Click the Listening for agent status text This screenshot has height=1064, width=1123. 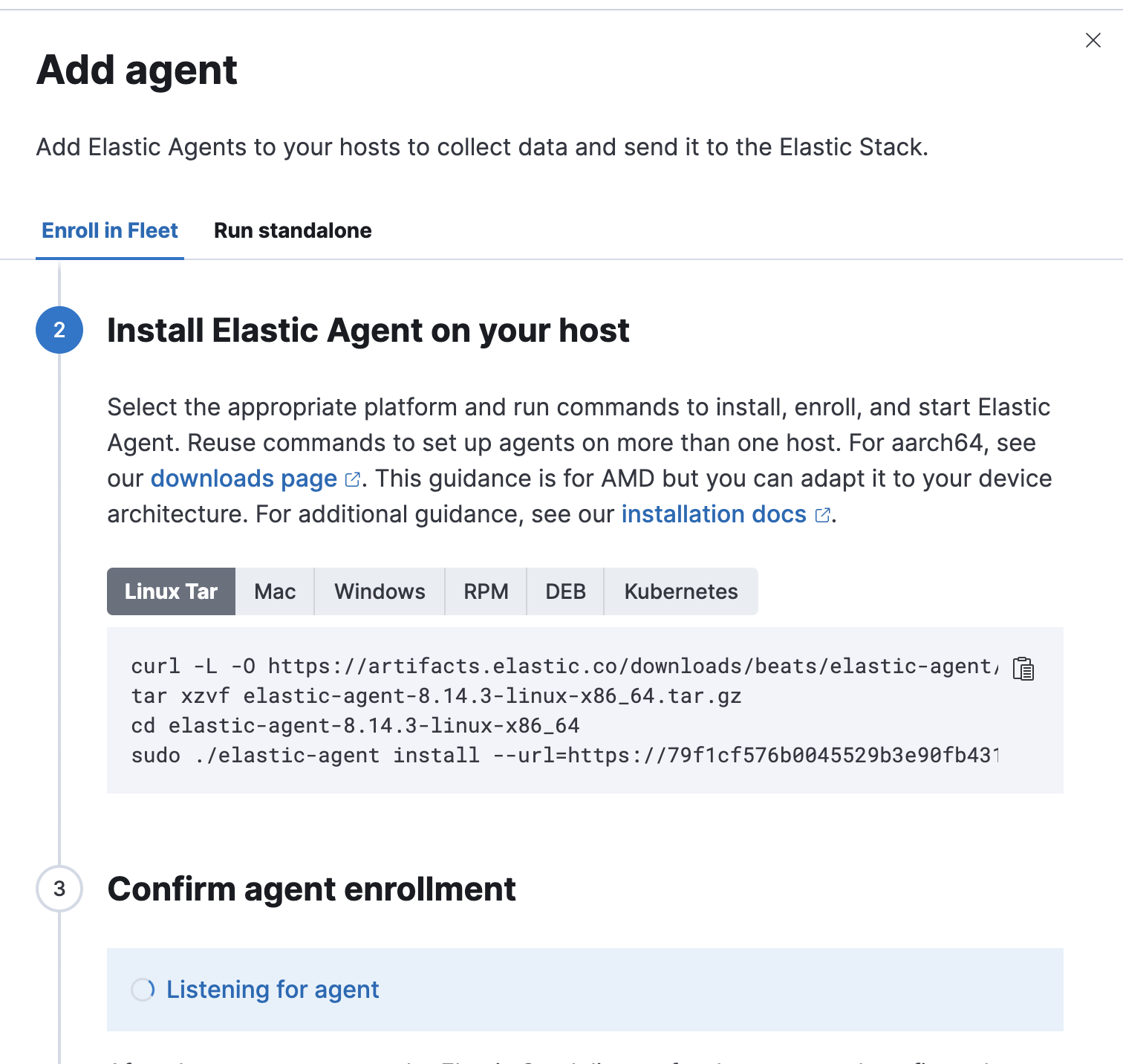[273, 990]
